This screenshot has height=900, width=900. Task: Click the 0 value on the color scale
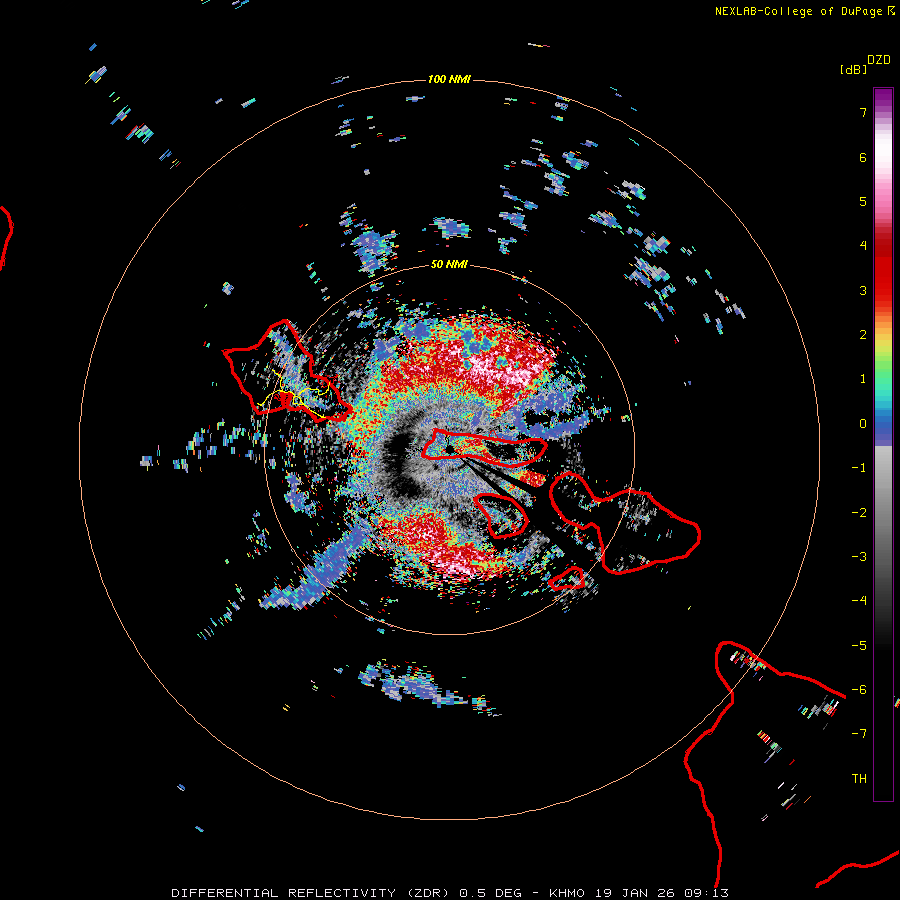click(863, 424)
